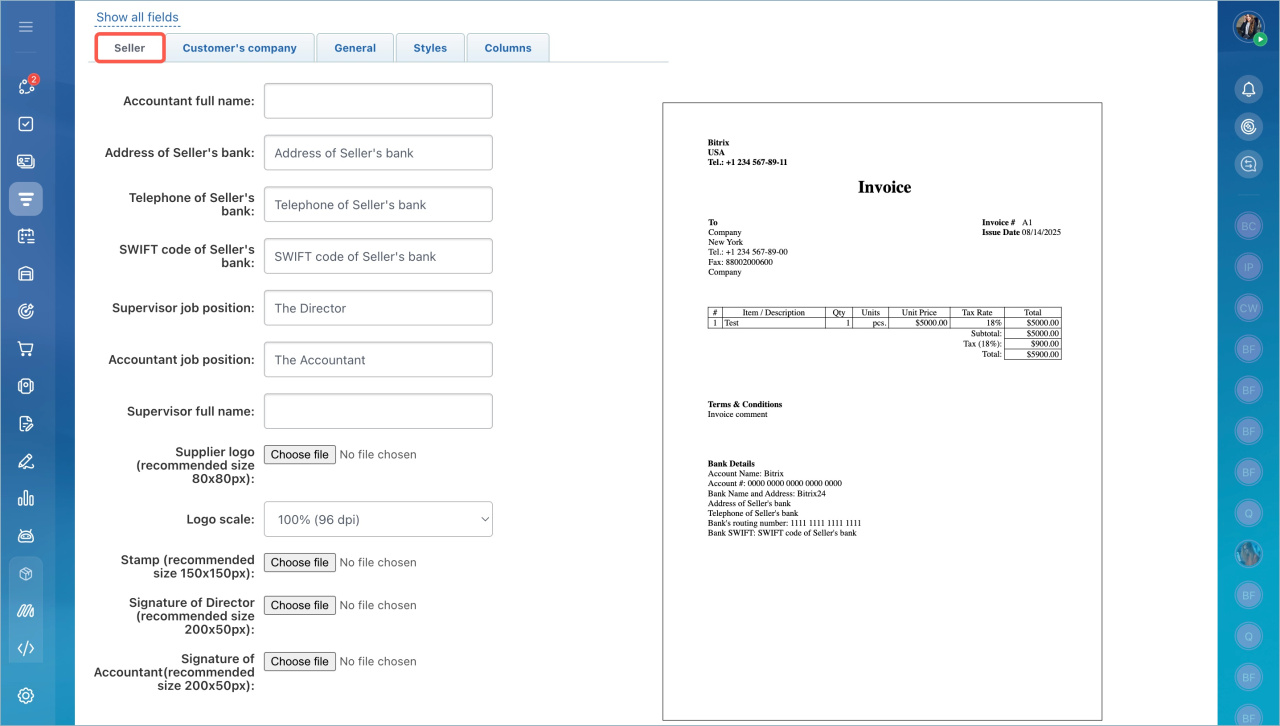Choose file for Supplier logo
1280x726 pixels.
(x=299, y=454)
